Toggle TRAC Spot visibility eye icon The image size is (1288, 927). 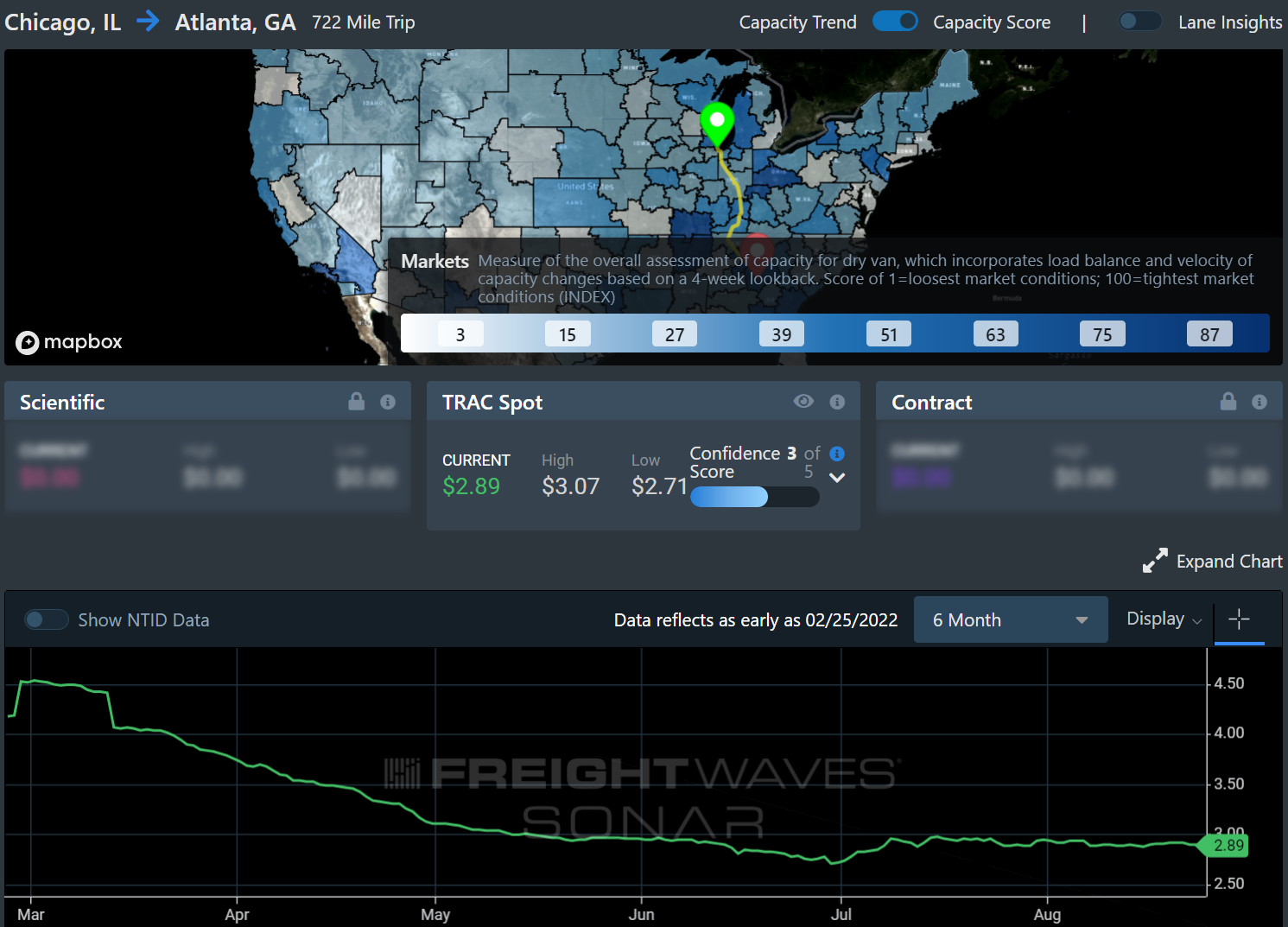tap(803, 401)
